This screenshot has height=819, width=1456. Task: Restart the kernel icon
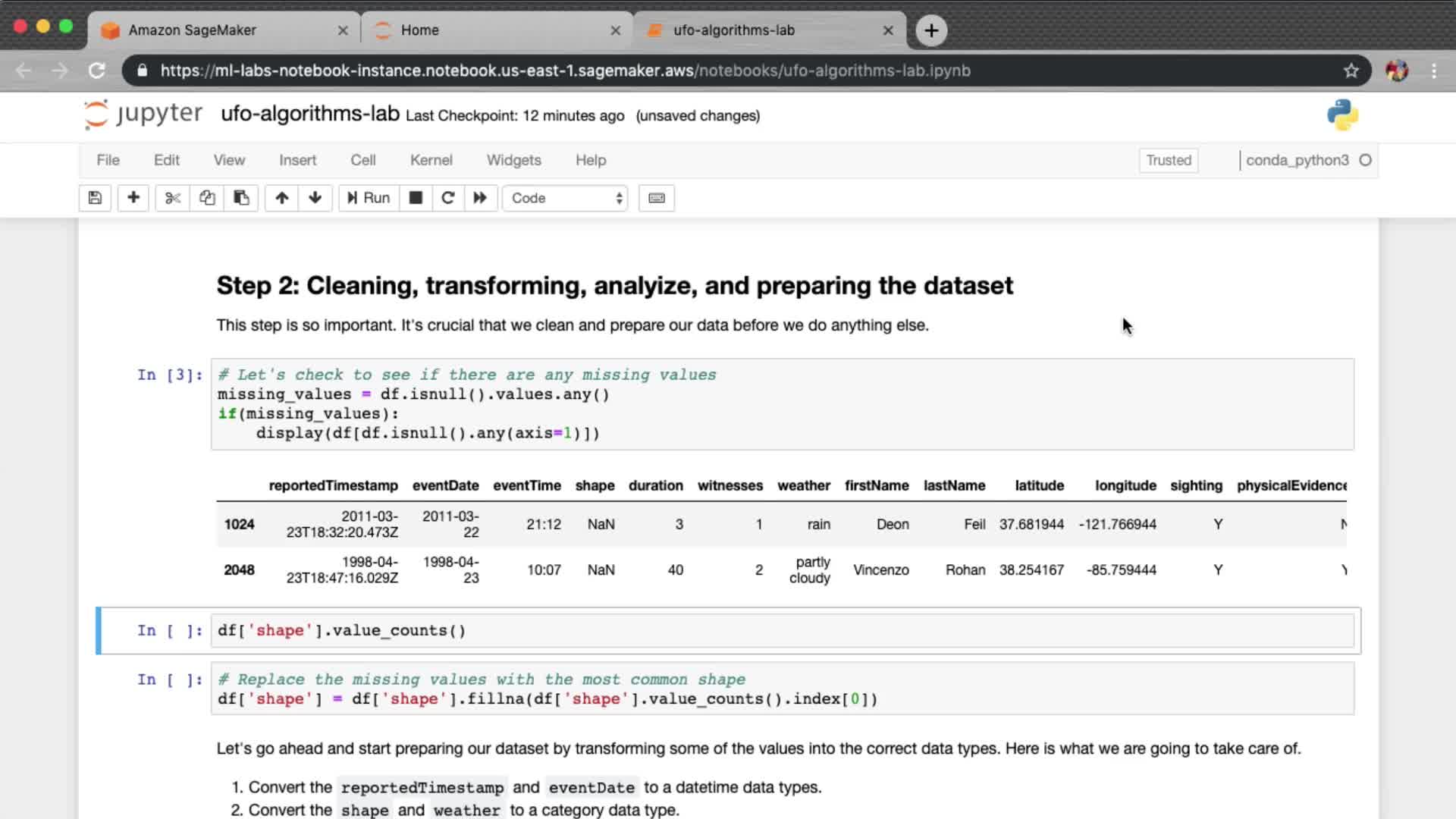tap(447, 198)
